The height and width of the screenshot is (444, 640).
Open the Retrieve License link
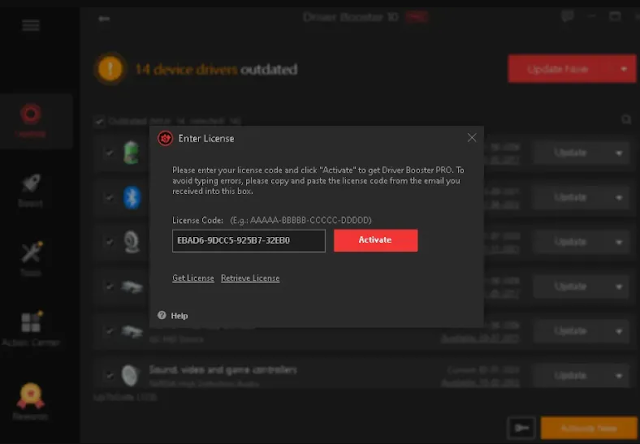pos(250,278)
